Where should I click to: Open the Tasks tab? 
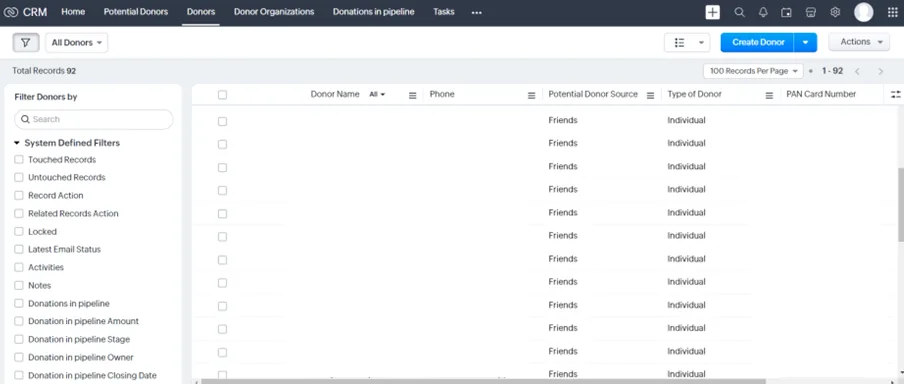[x=444, y=12]
